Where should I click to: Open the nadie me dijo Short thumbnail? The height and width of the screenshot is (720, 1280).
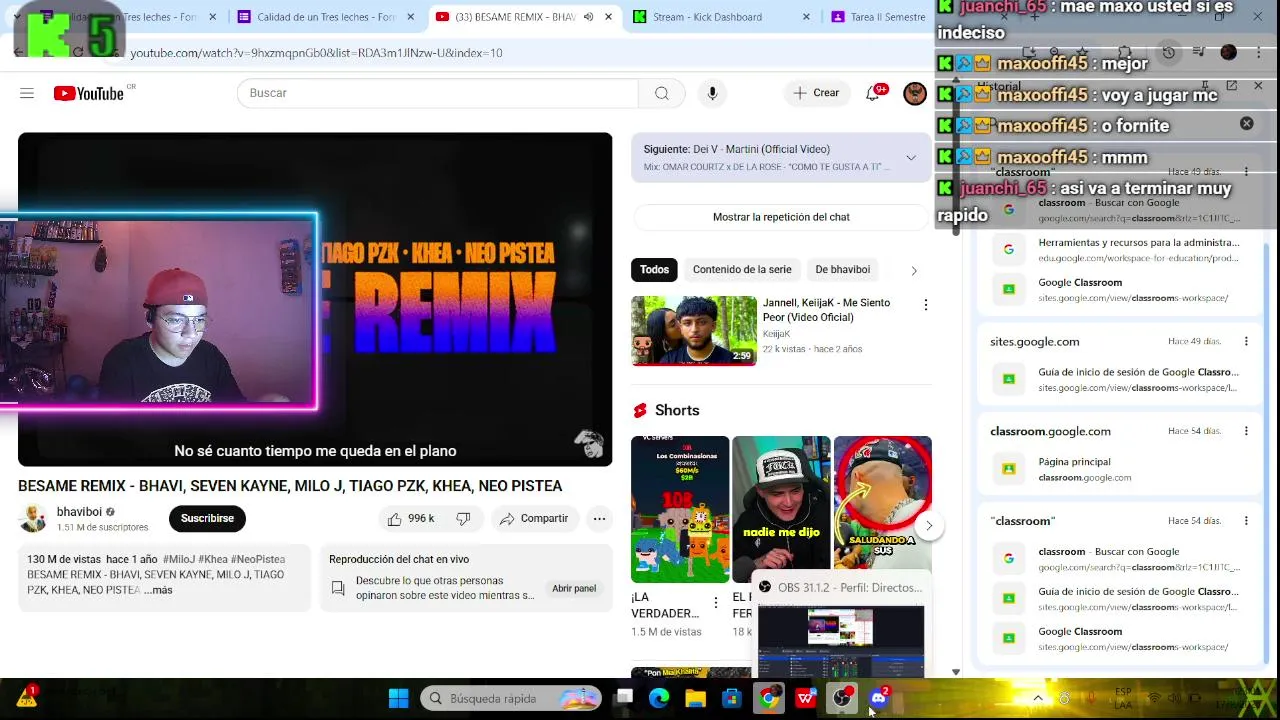[781, 509]
